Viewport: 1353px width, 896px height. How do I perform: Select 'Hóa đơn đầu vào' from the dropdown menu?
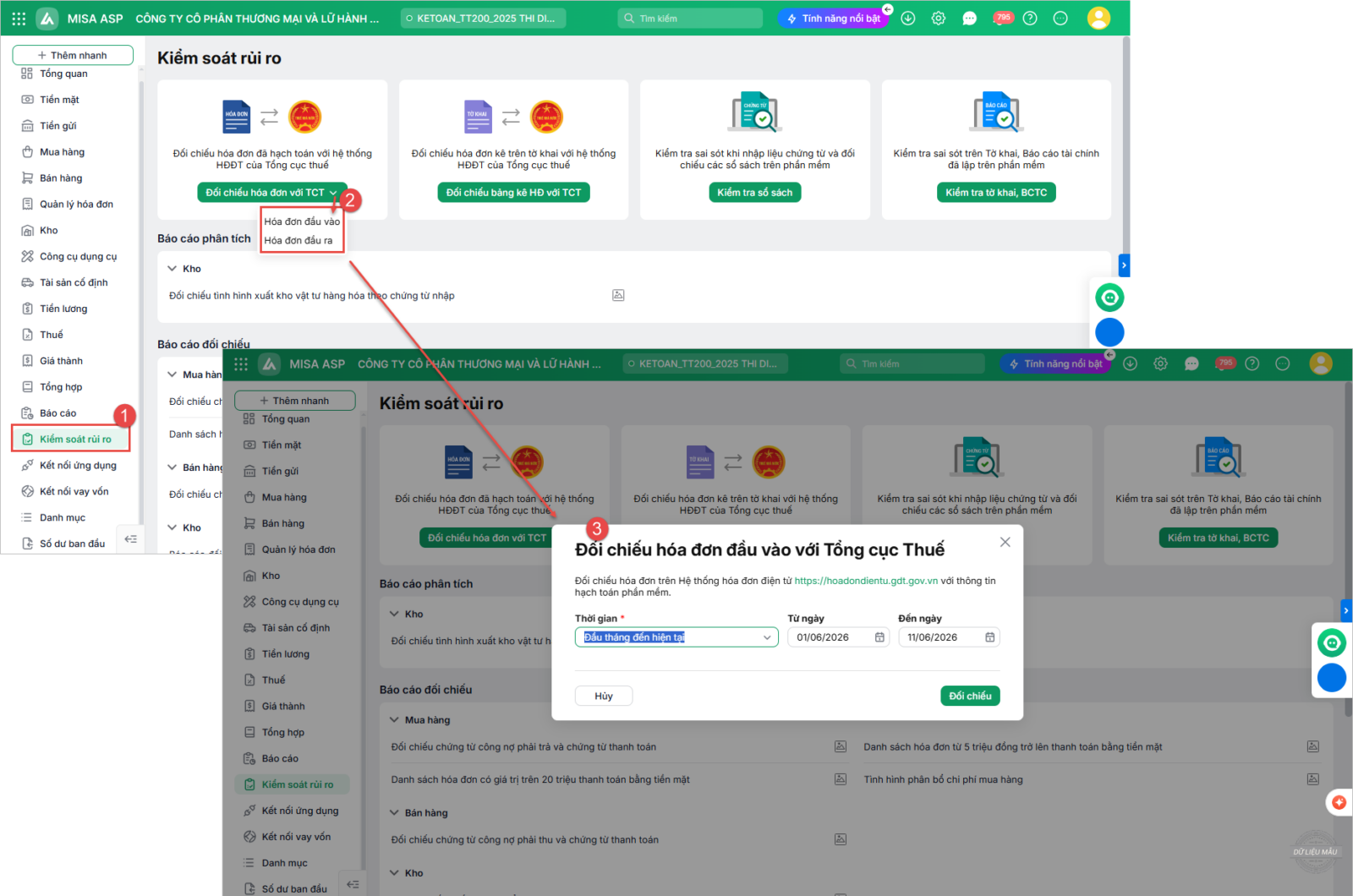click(302, 221)
